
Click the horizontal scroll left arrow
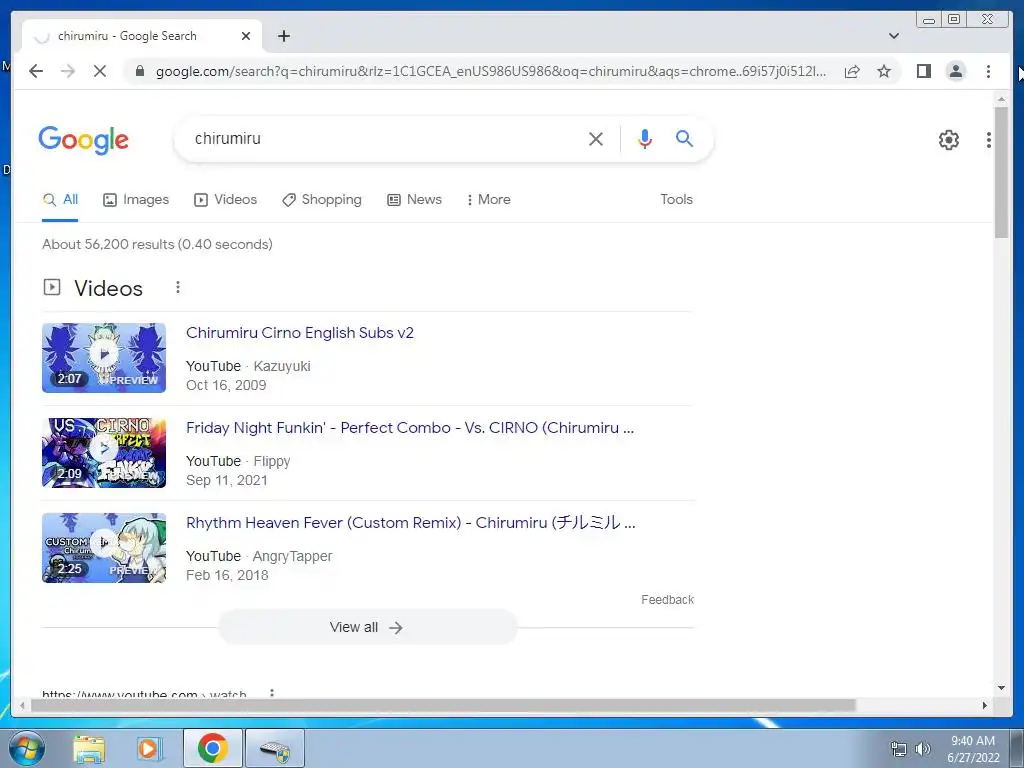click(23, 705)
